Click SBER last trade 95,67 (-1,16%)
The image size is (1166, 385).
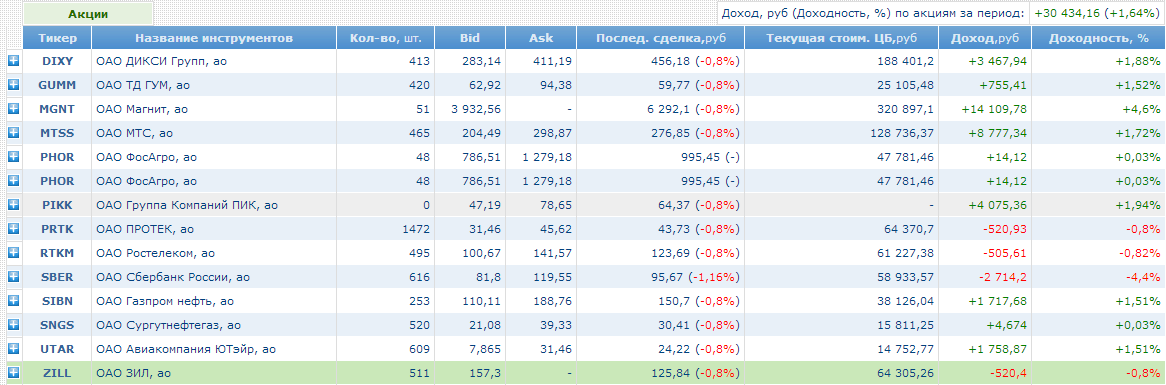point(695,277)
